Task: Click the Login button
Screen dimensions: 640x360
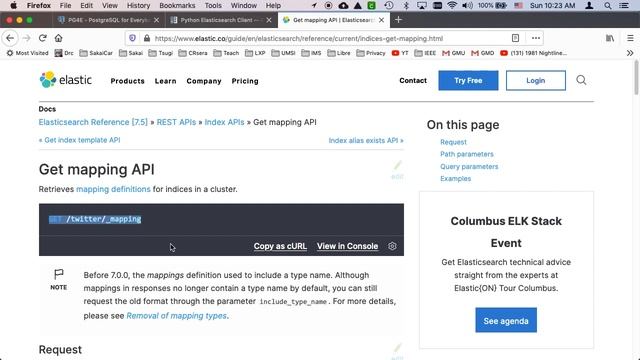Action: point(536,80)
